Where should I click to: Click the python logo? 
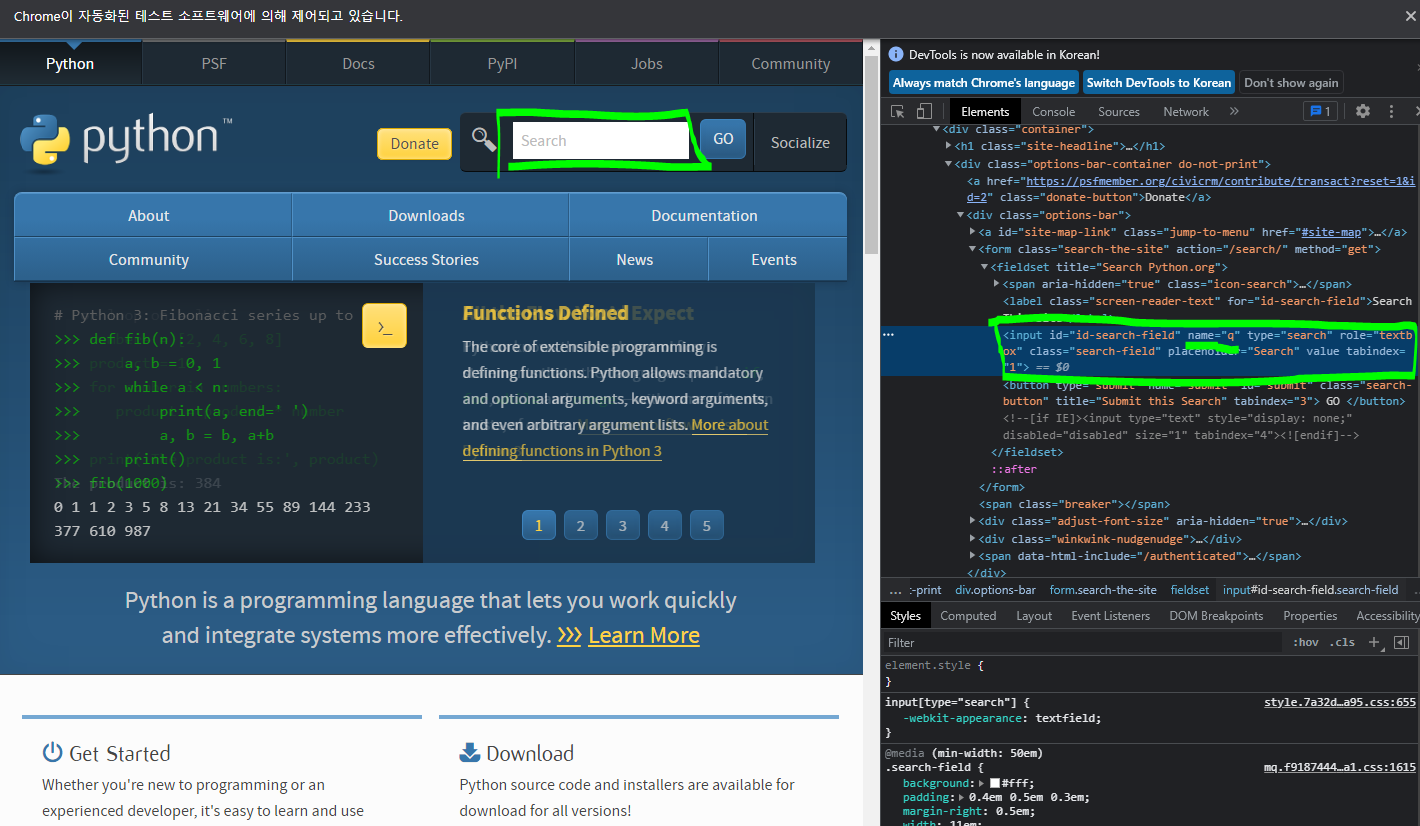(x=126, y=140)
